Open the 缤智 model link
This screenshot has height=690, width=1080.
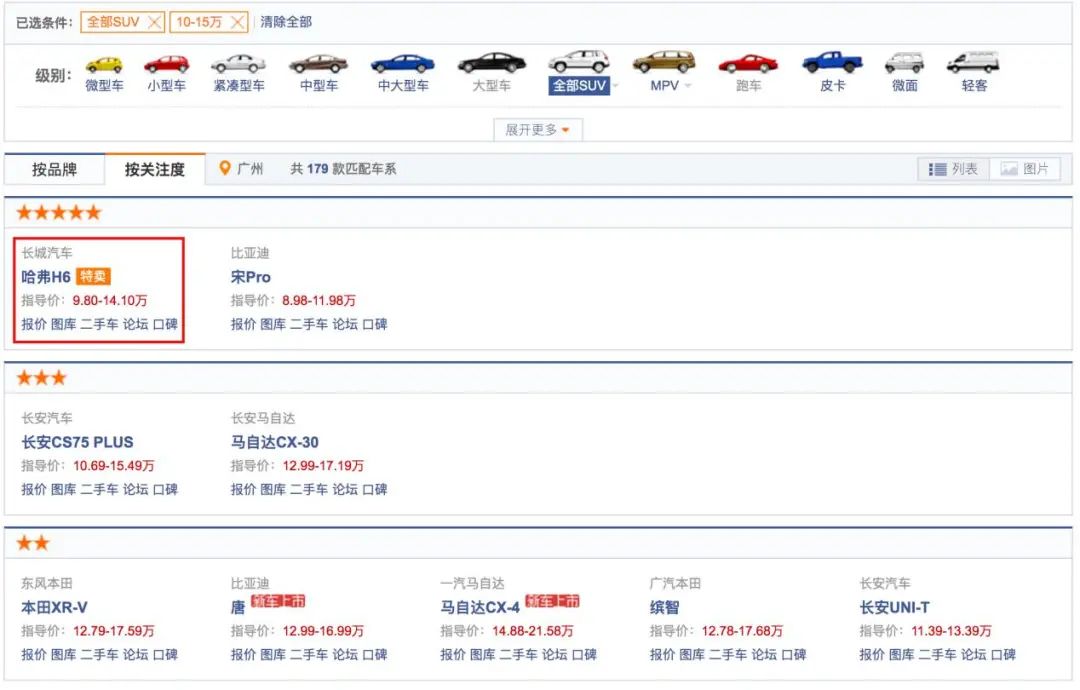665,607
